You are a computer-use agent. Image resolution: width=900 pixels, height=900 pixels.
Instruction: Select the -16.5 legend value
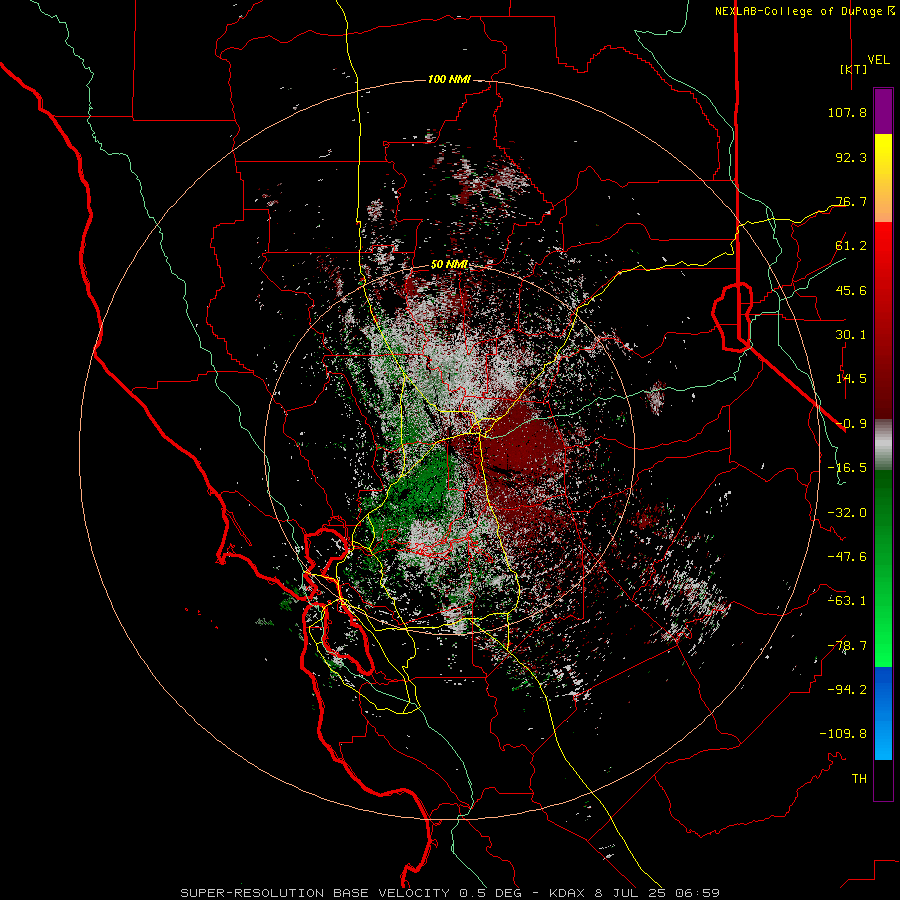tap(847, 468)
